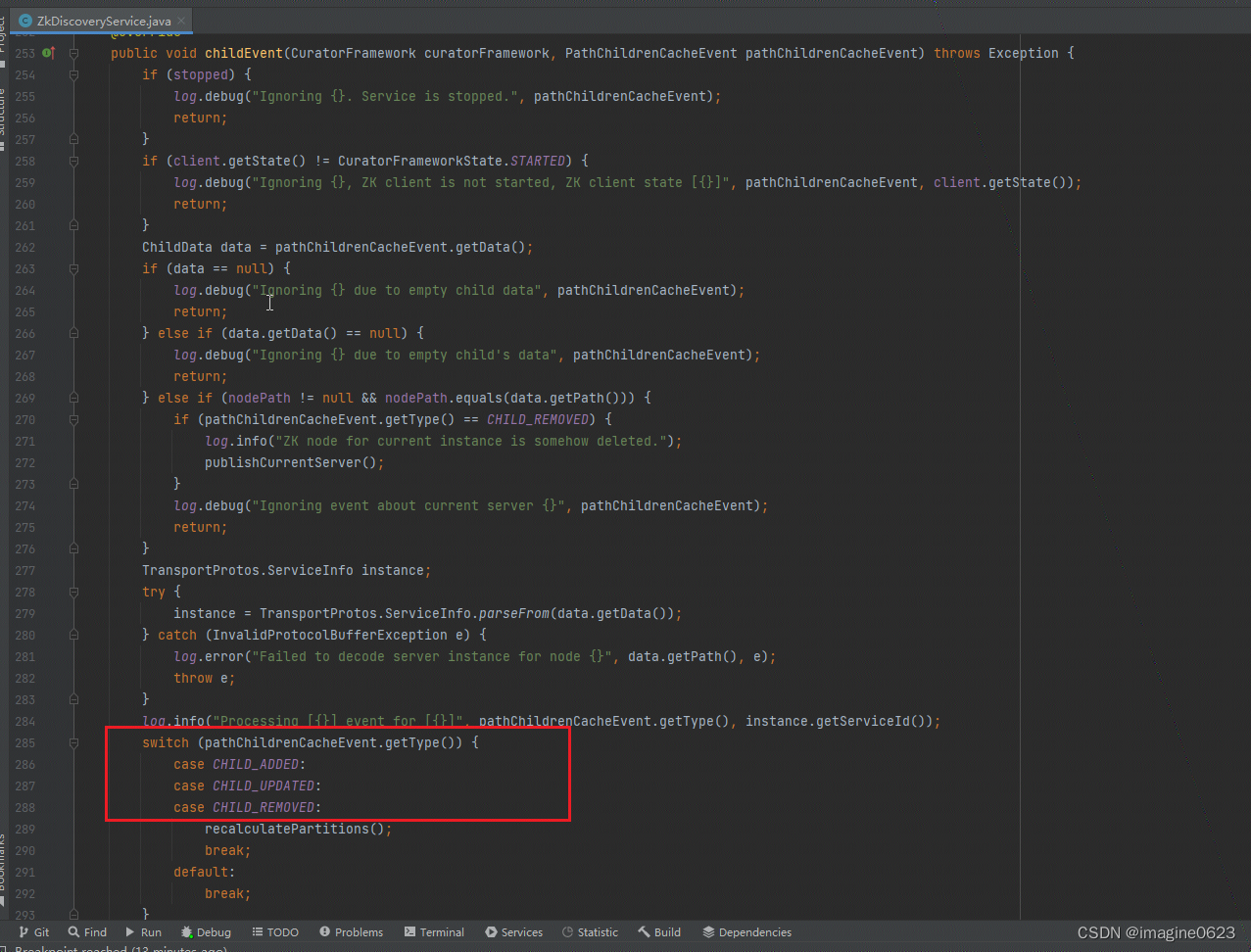This screenshot has height=952, width=1251.
Task: Show the TODO tool window
Action: click(275, 932)
